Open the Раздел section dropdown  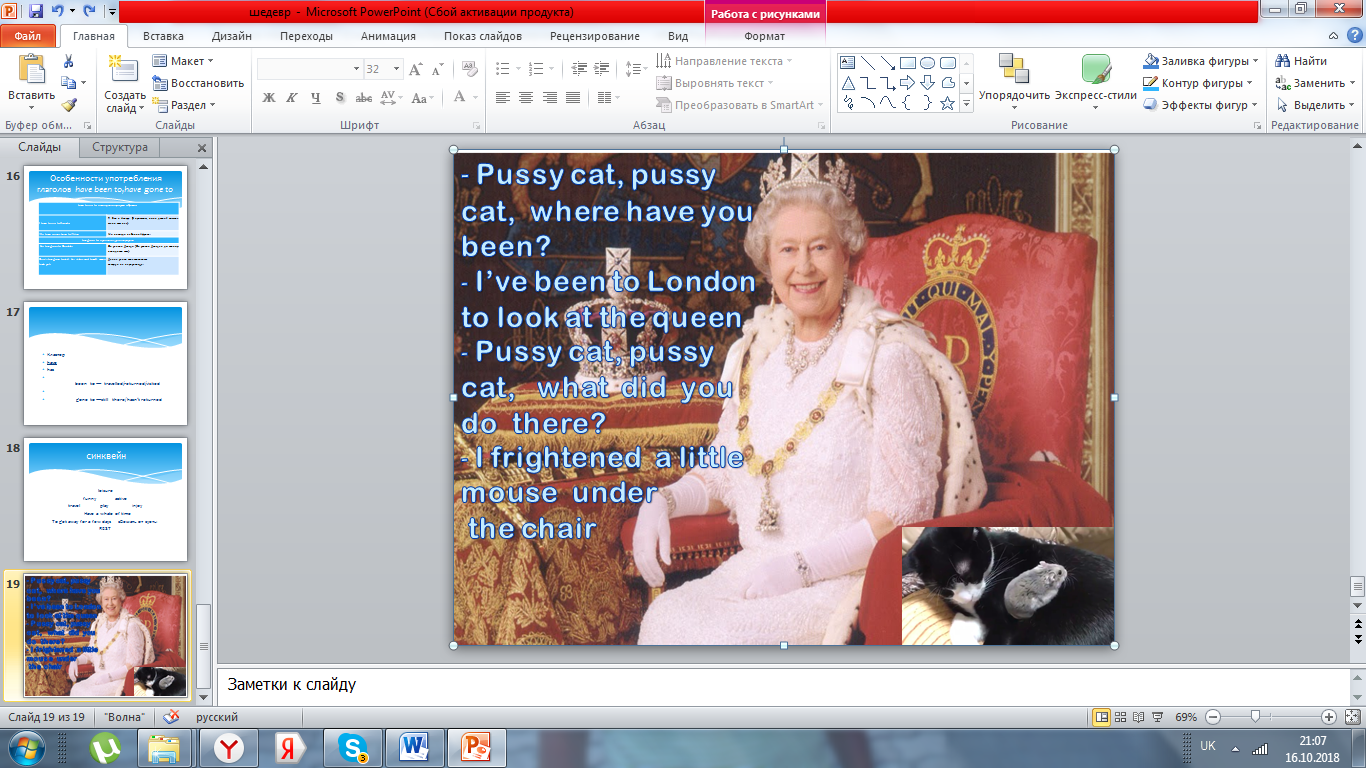[183, 105]
